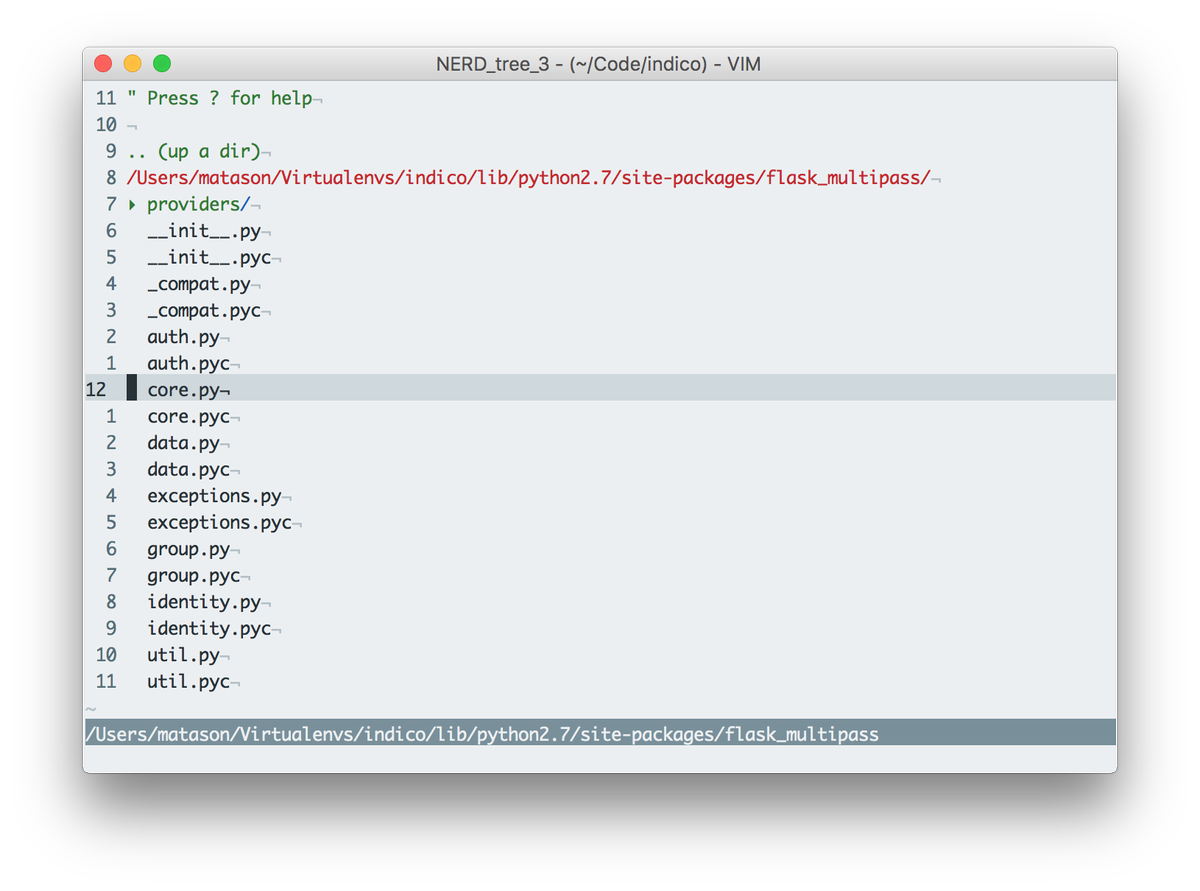This screenshot has width=1200, height=891.
Task: Click the status bar path at bottom
Action: click(480, 733)
